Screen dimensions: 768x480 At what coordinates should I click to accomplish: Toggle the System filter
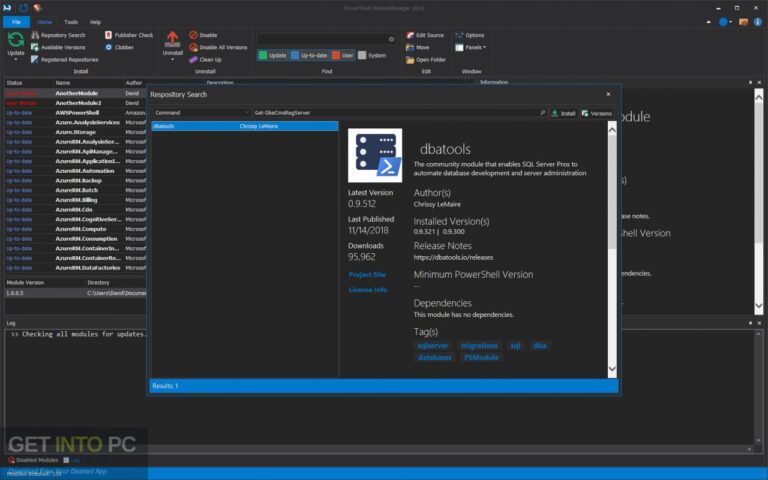click(372, 55)
